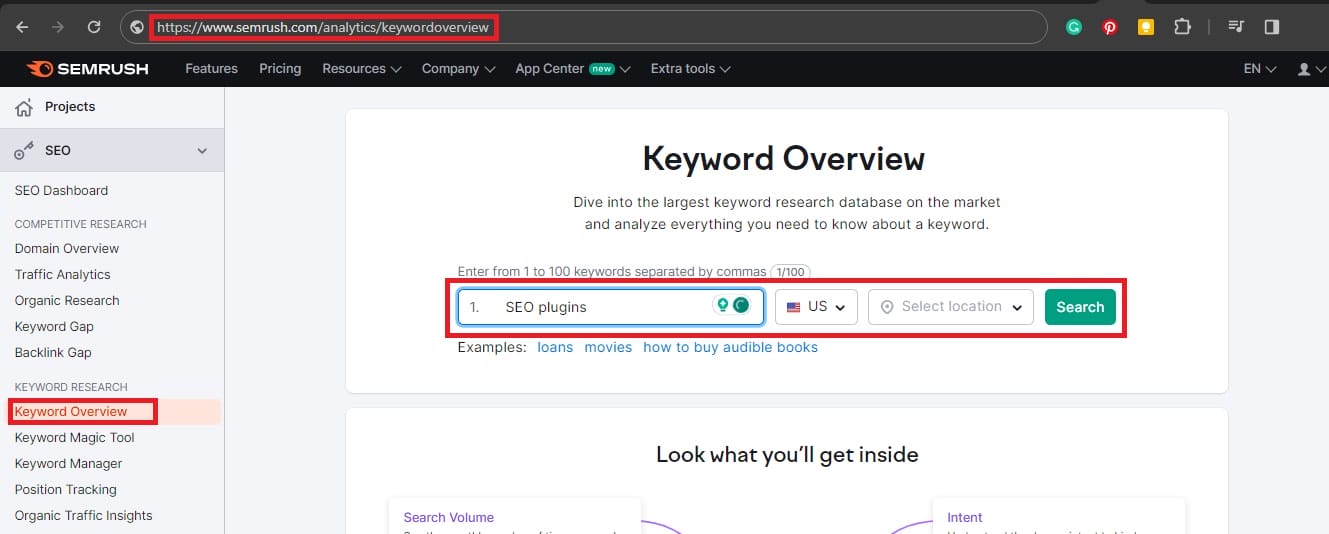Click the green Search button

[1080, 307]
